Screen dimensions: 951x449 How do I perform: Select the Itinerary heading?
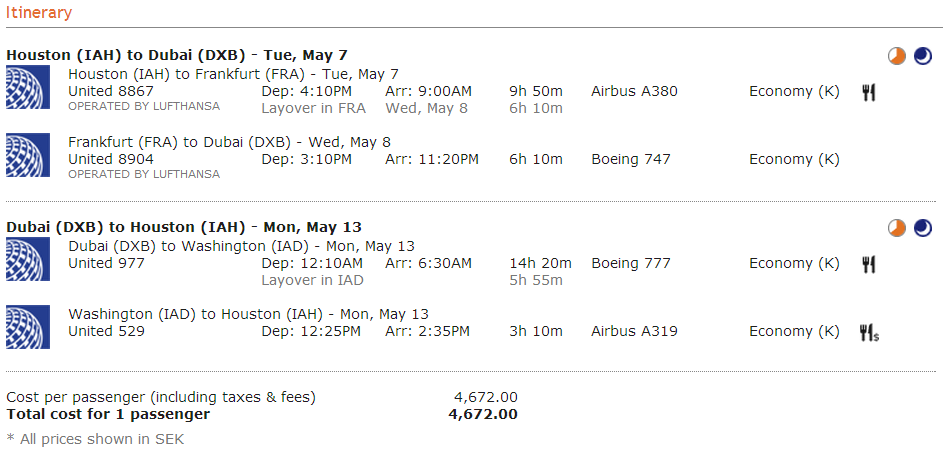(x=39, y=13)
